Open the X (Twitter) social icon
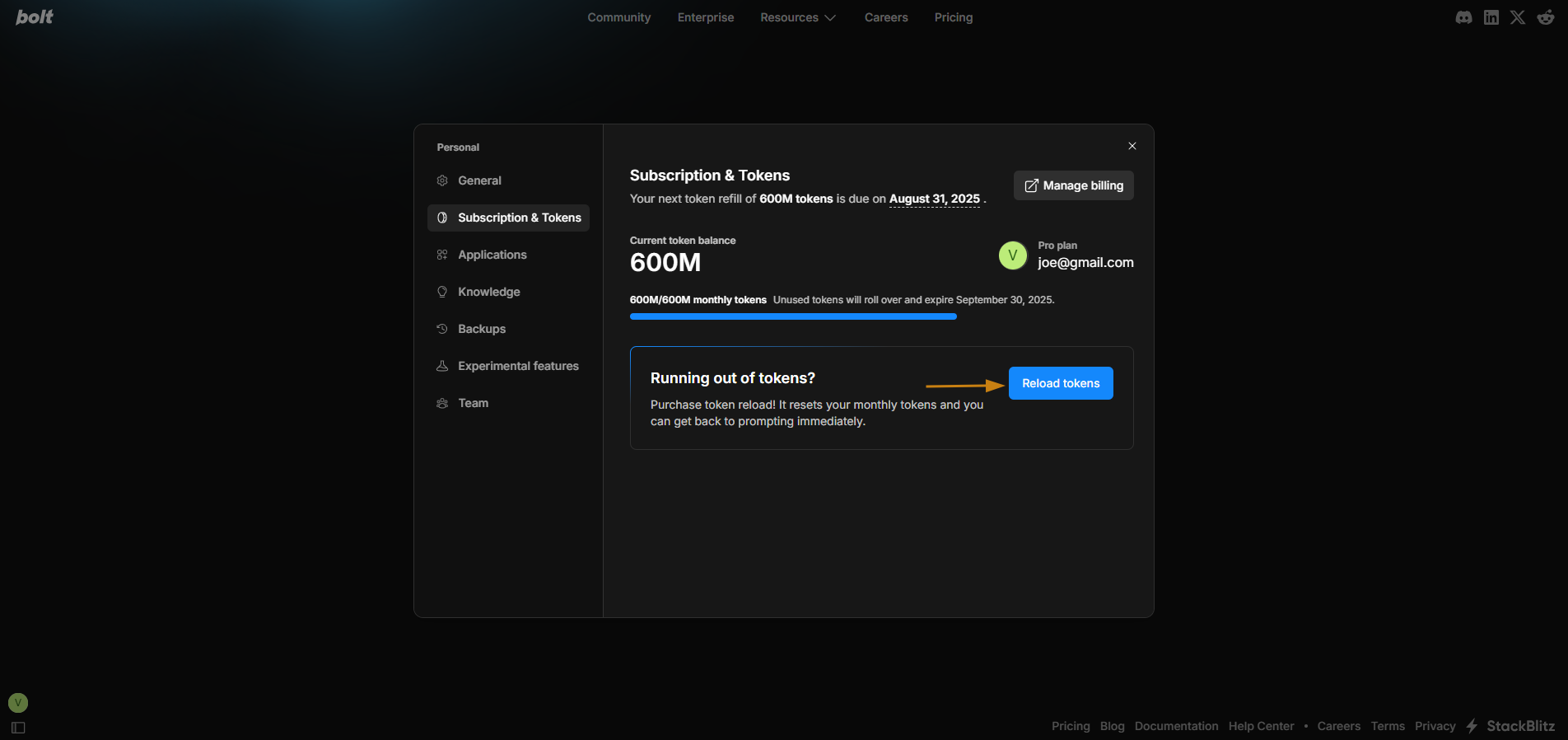Viewport: 1568px width, 740px height. (1518, 17)
